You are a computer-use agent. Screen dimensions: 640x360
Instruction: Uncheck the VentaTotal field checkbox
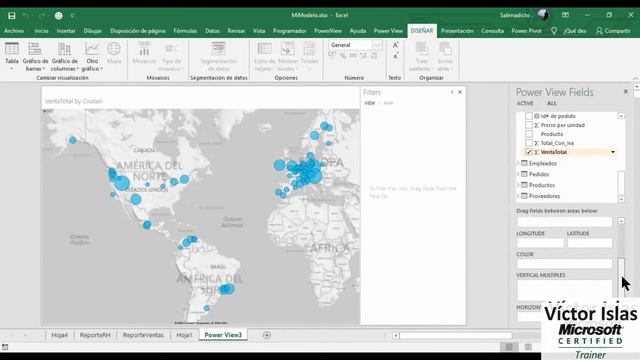click(529, 152)
